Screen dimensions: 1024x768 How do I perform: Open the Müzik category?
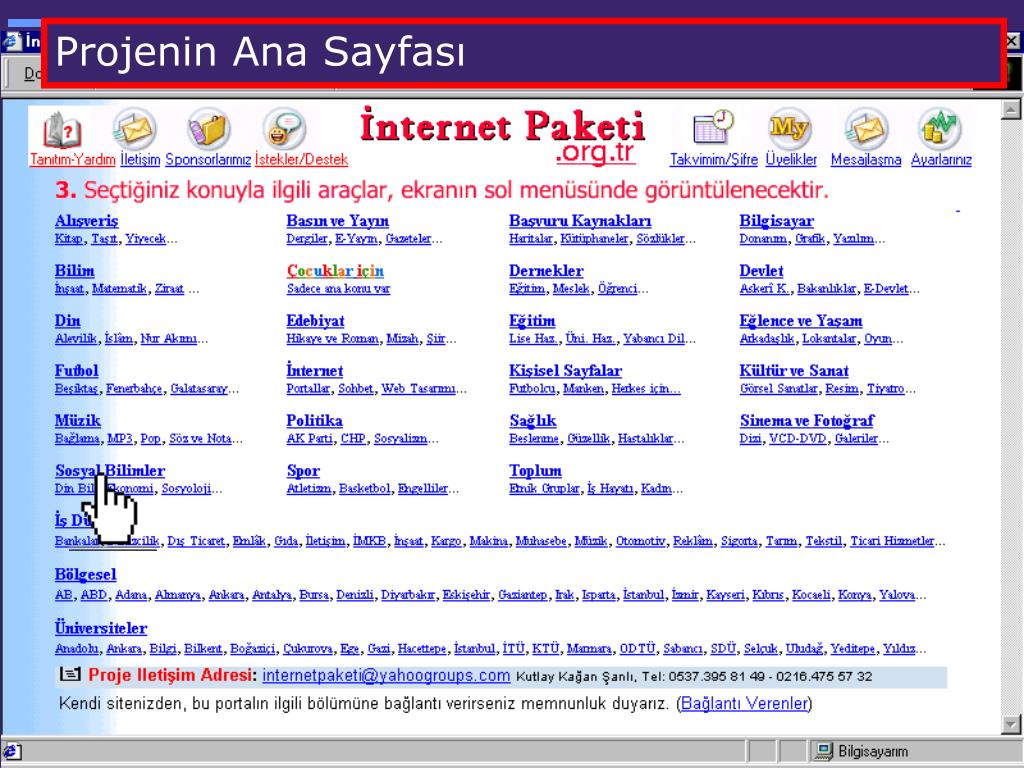coord(78,421)
